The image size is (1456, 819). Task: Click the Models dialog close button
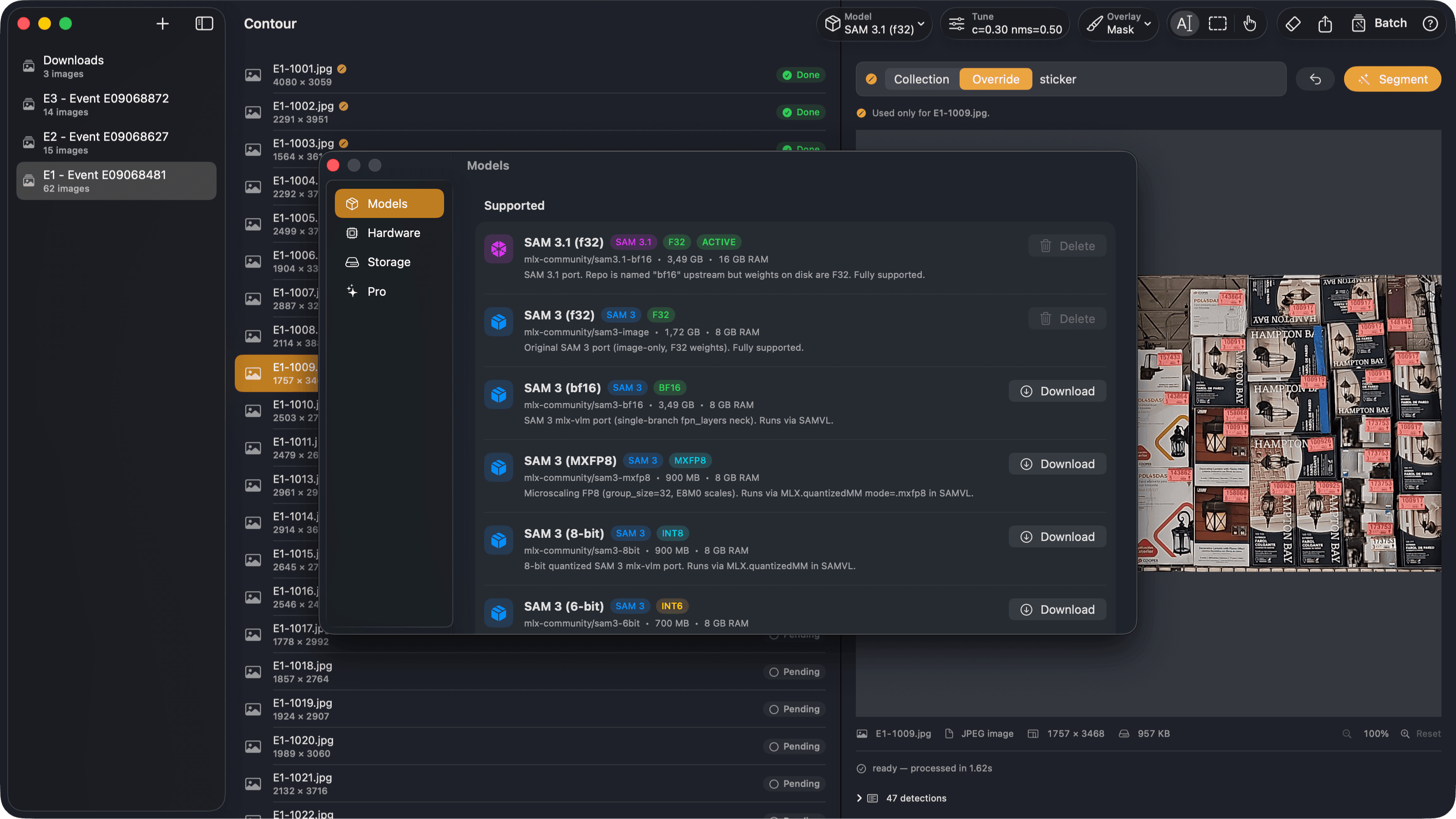(x=333, y=166)
